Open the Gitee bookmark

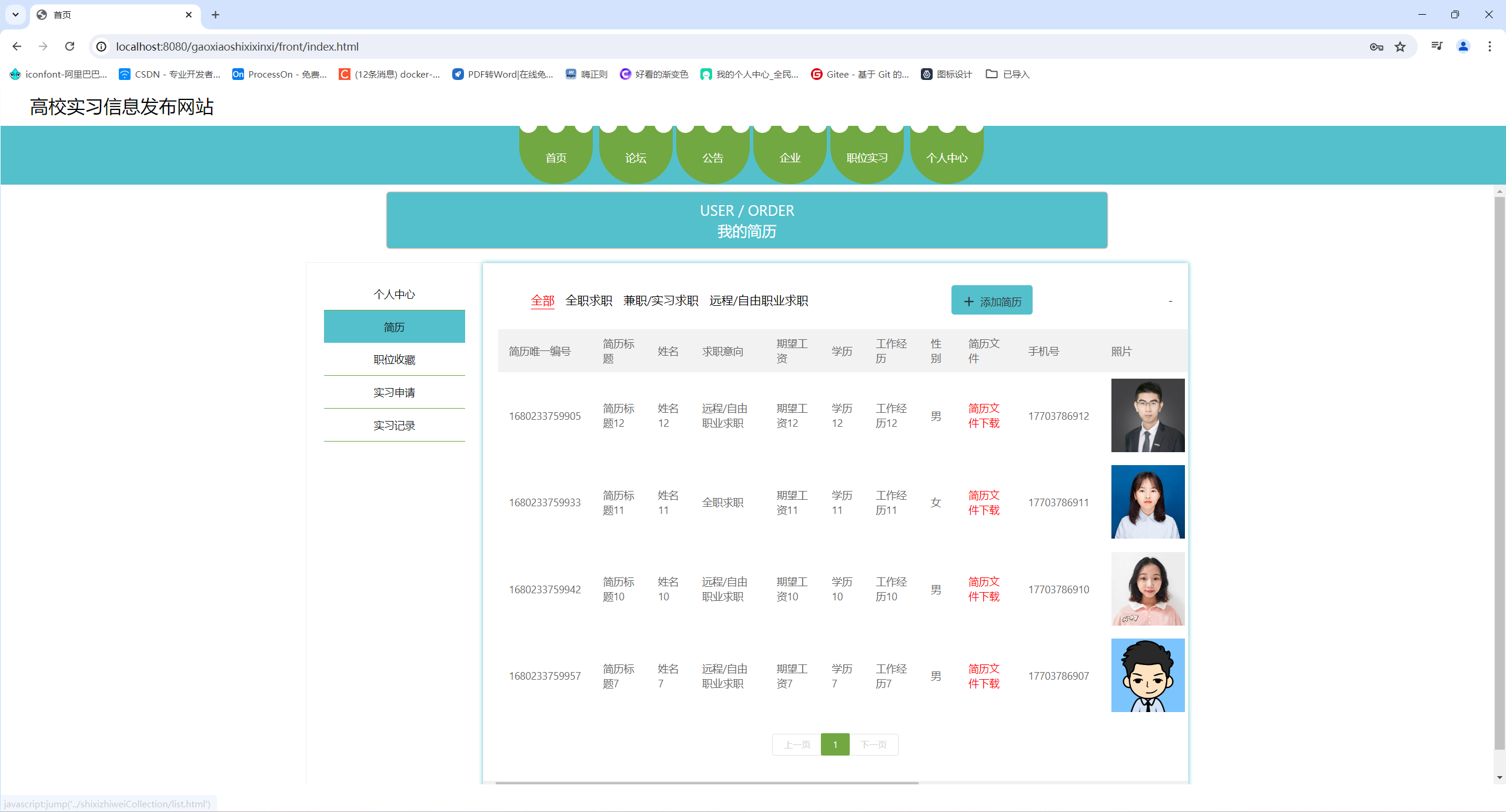coord(860,74)
